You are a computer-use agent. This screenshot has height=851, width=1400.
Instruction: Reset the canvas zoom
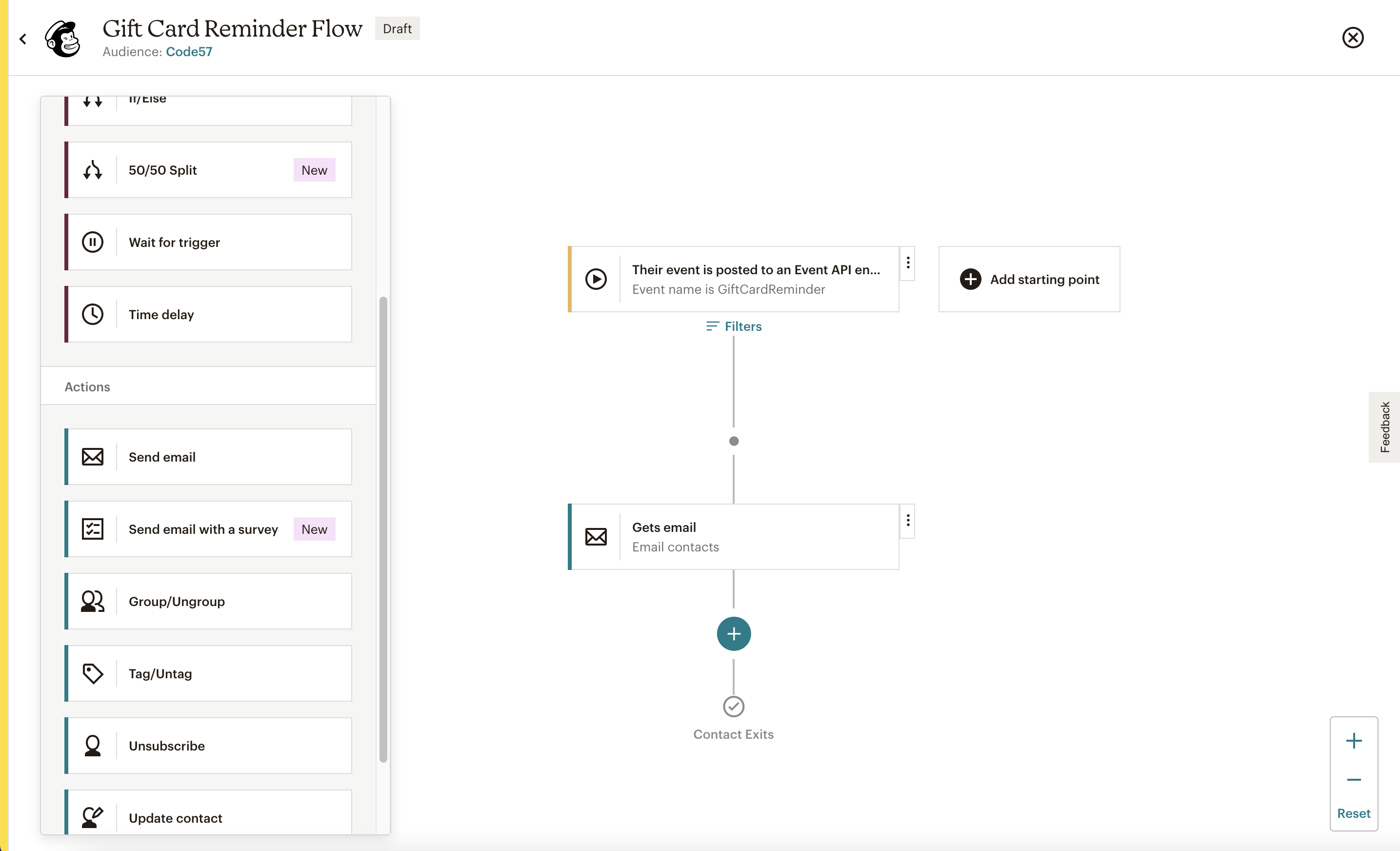[1353, 813]
